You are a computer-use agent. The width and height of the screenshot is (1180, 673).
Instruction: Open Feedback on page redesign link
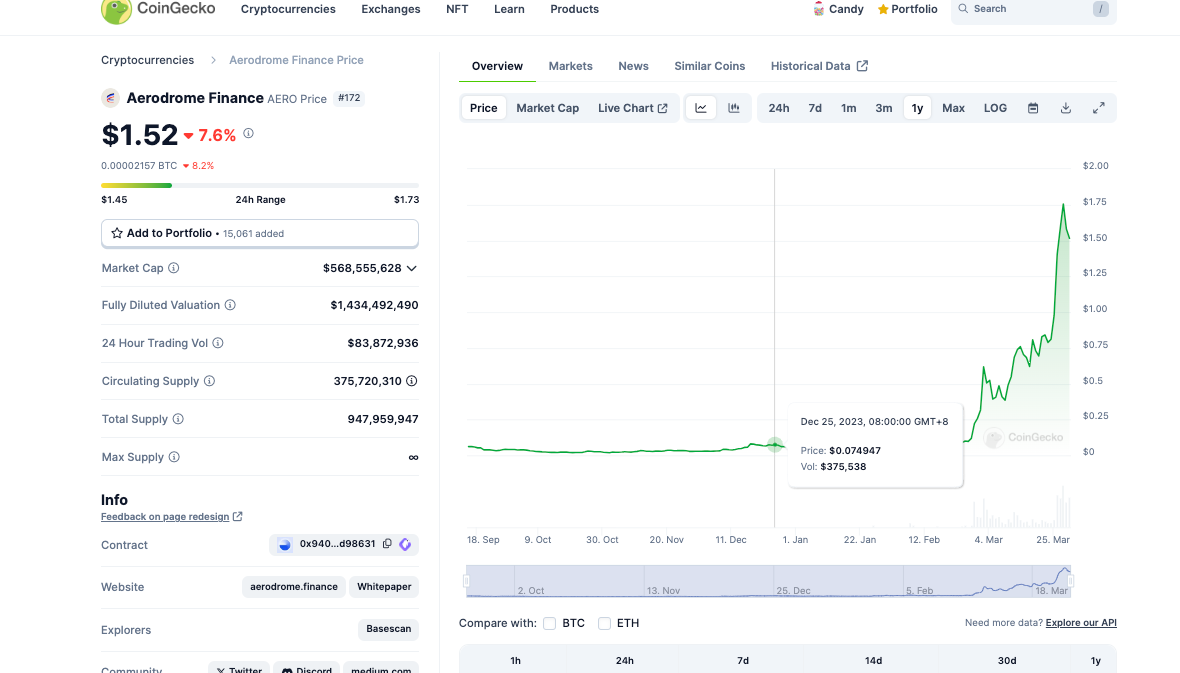coord(172,516)
